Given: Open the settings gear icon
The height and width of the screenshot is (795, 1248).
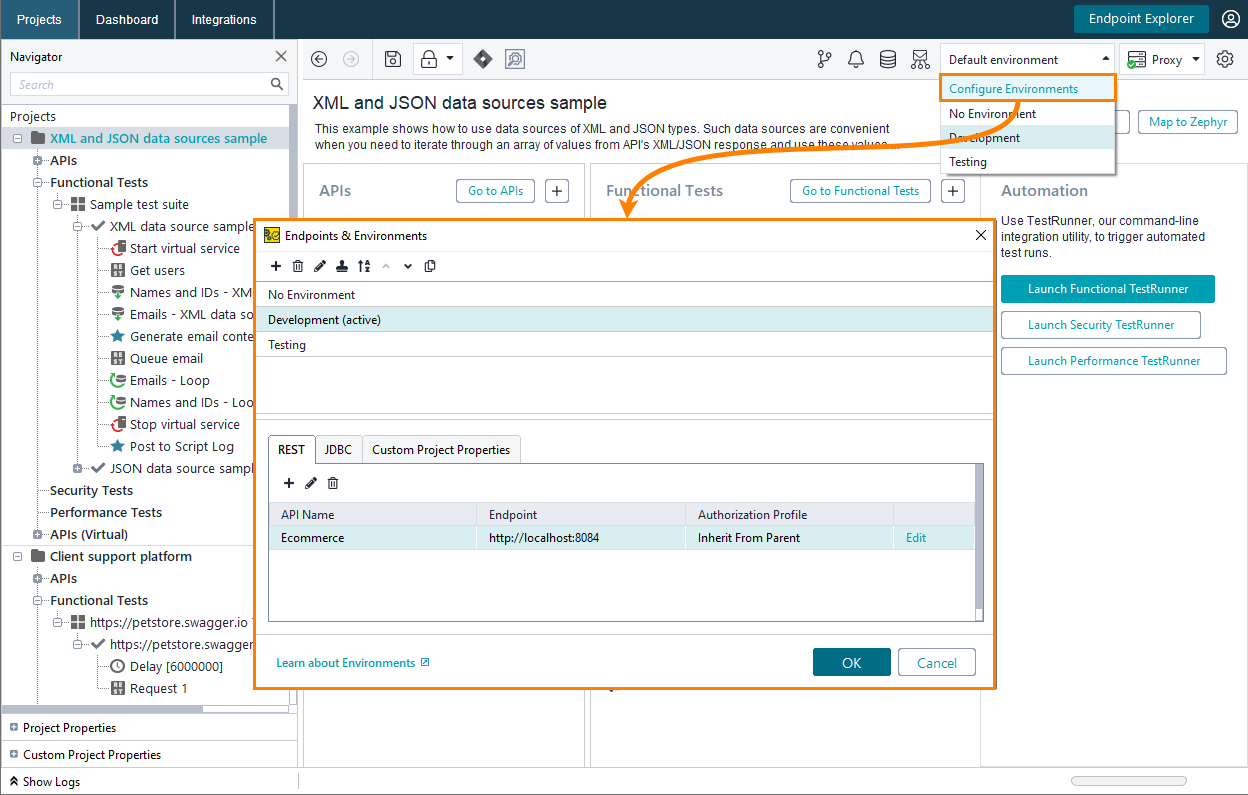Looking at the screenshot, I should (1225, 60).
